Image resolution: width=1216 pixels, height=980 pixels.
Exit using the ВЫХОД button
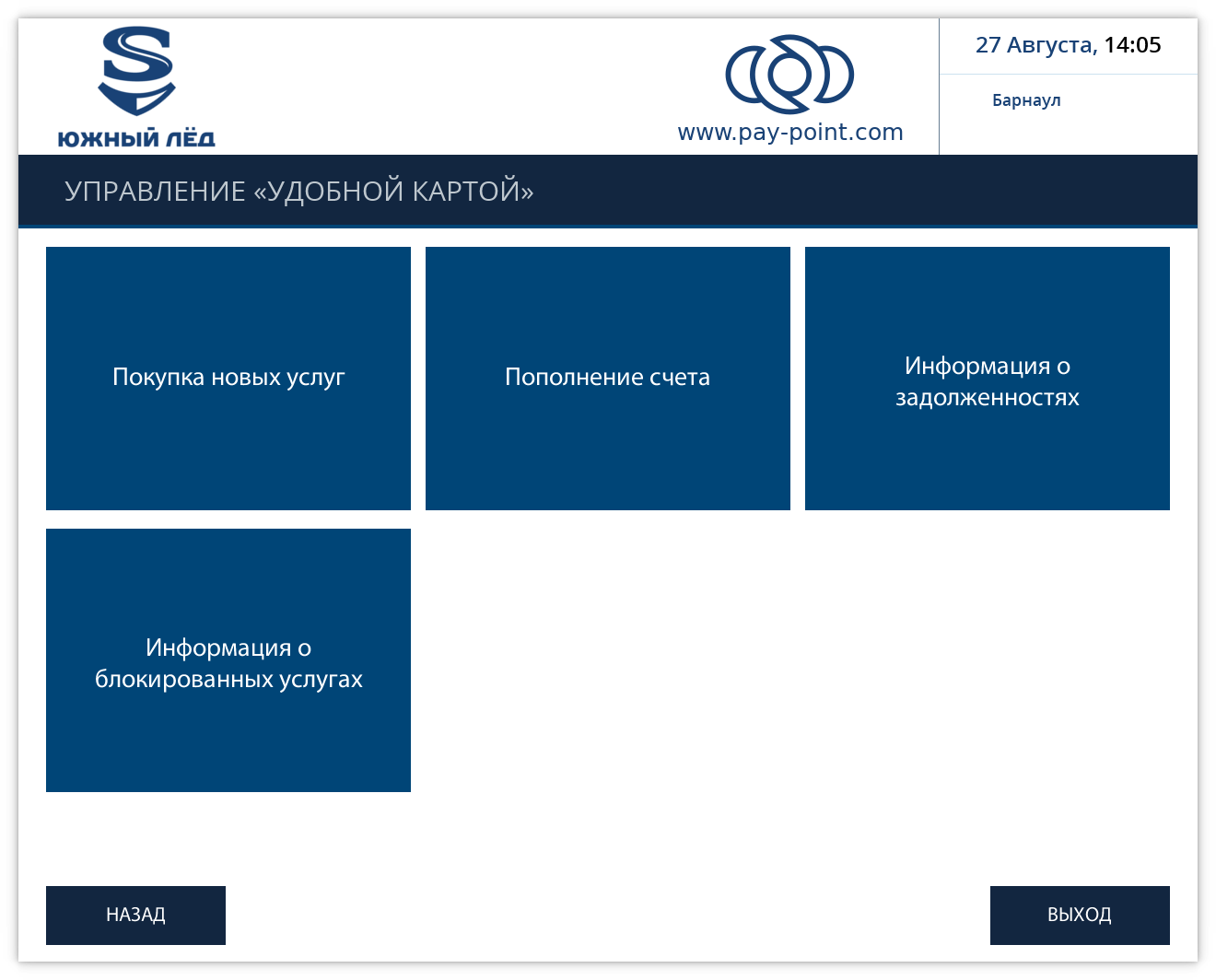tap(1080, 916)
